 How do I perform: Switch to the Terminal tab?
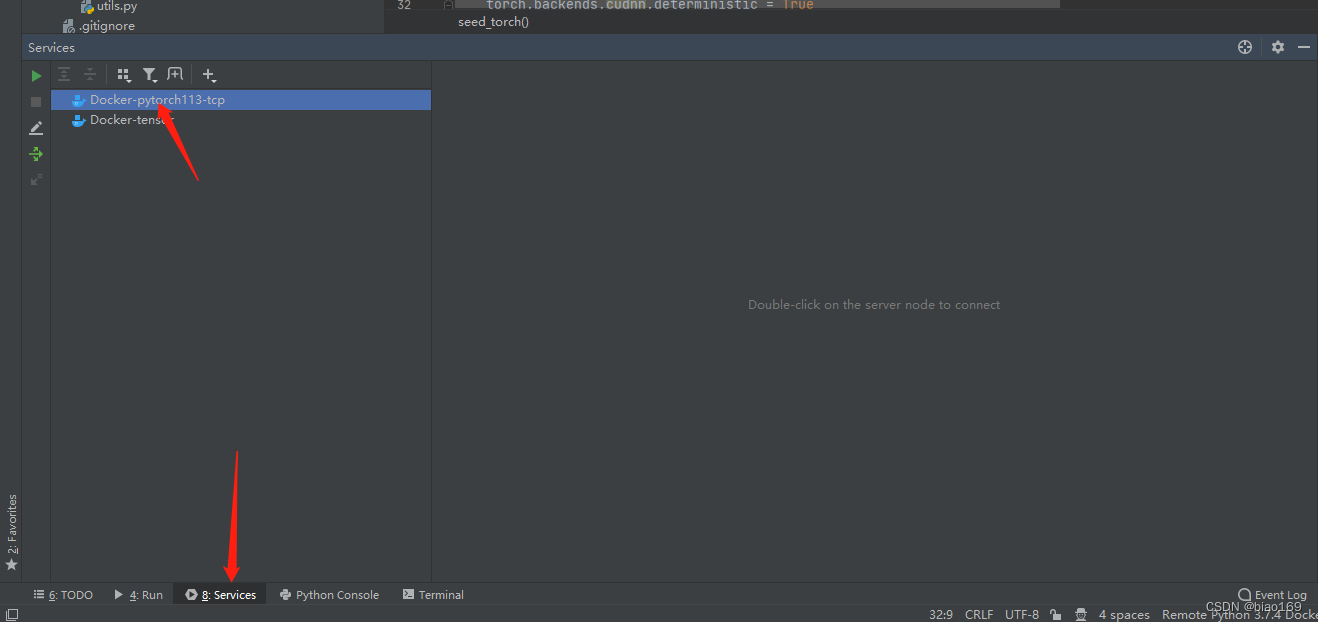tap(433, 594)
